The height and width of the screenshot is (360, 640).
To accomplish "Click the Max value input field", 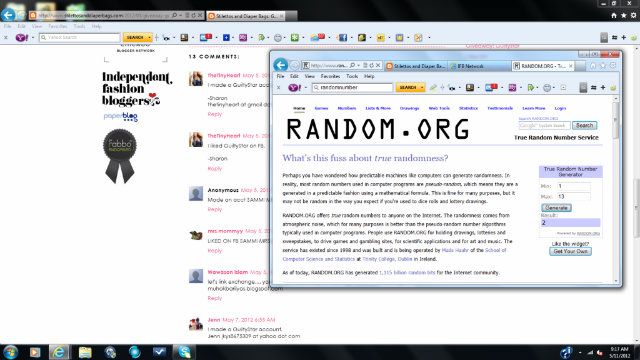I will click(573, 196).
